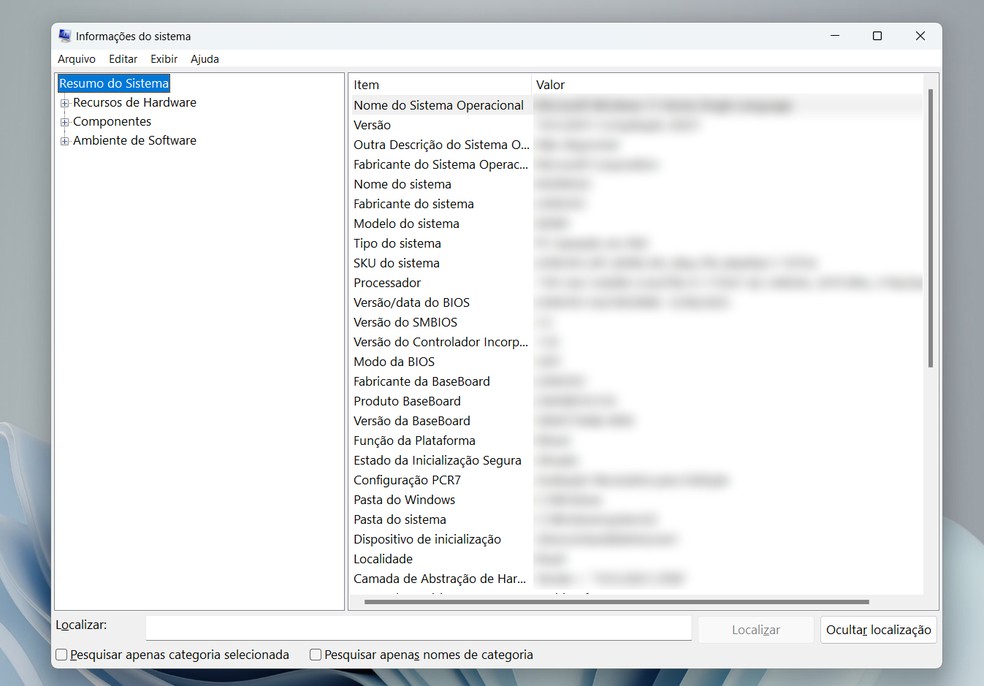Enable Pesquisar apenas nomes de categoria

click(x=315, y=654)
